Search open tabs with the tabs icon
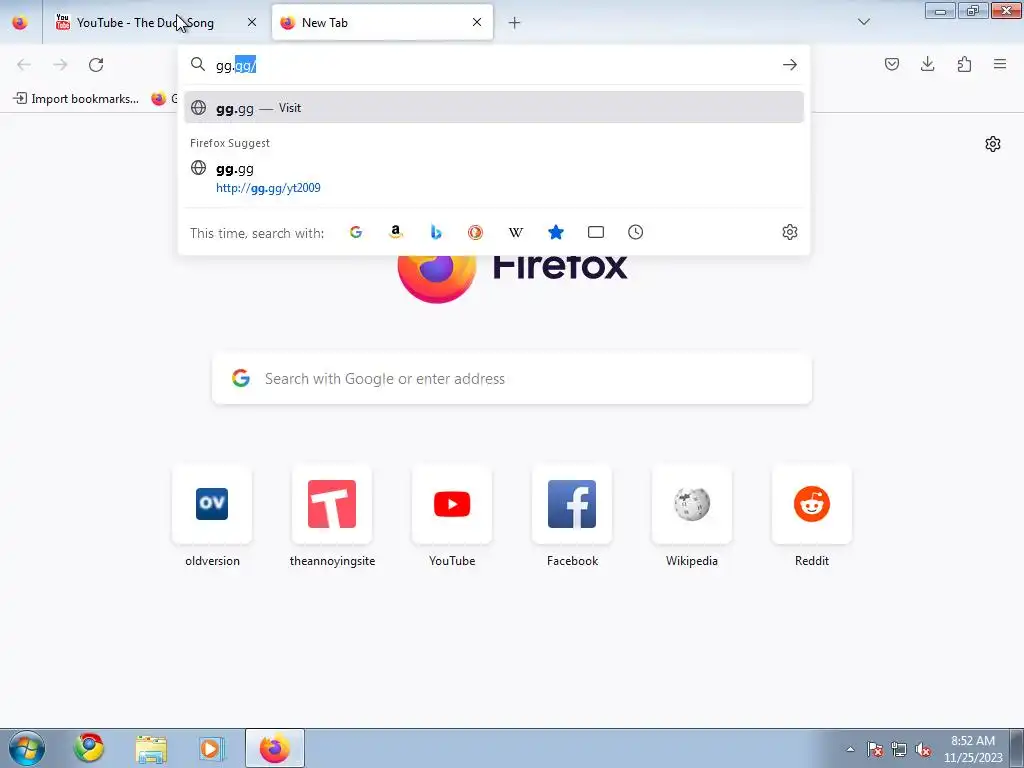The image size is (1024, 768). click(596, 232)
